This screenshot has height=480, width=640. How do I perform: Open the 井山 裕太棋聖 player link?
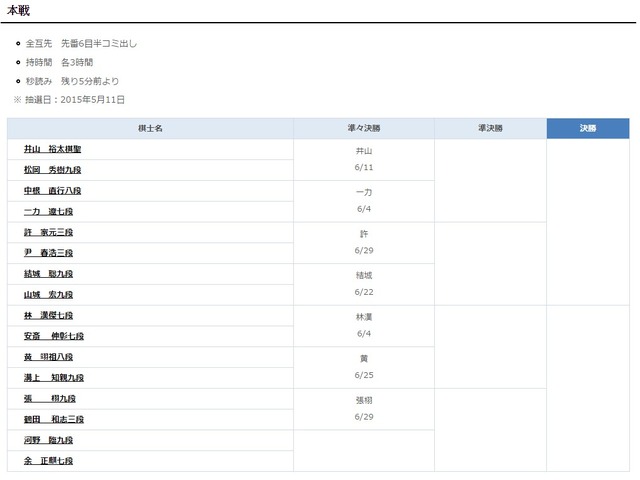click(53, 150)
